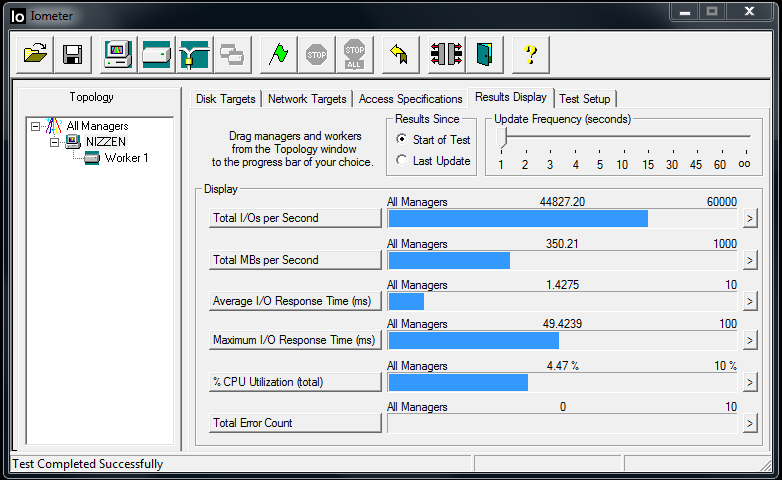
Task: Set update frequency slider to 10
Action: (622, 164)
